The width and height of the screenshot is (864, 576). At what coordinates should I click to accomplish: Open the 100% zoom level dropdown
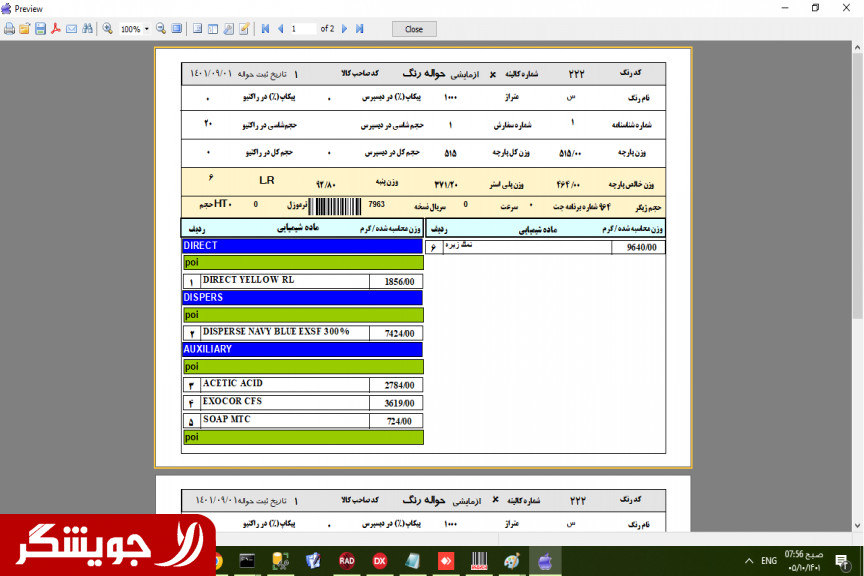pos(146,29)
